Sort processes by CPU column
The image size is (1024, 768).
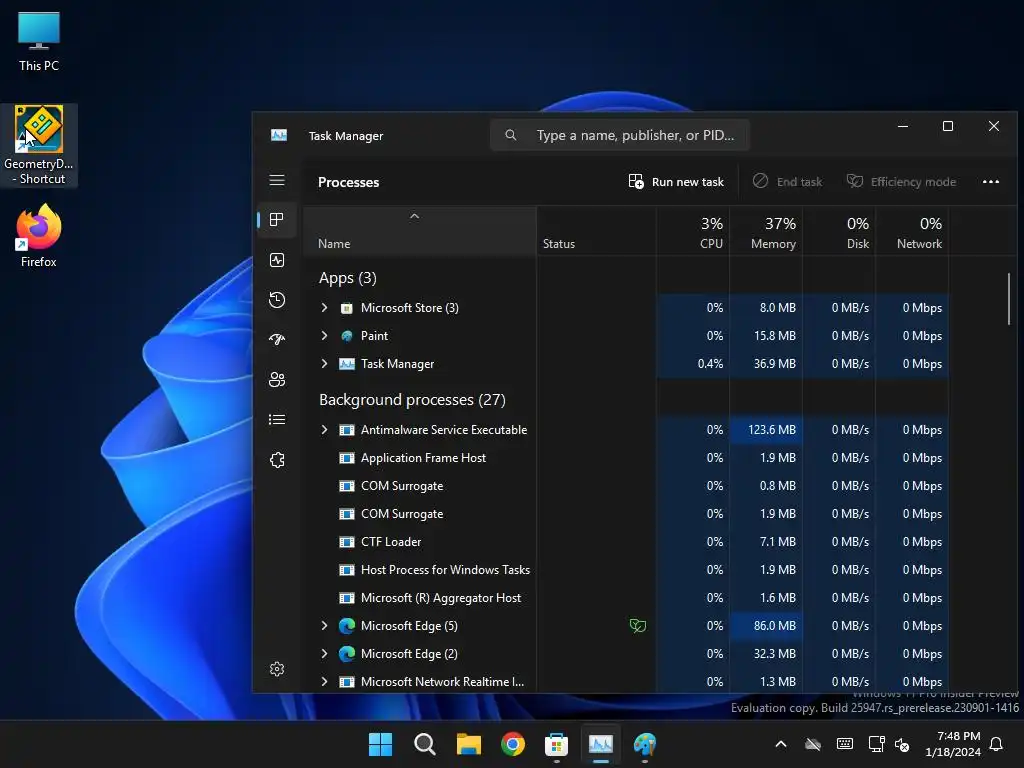click(x=693, y=232)
